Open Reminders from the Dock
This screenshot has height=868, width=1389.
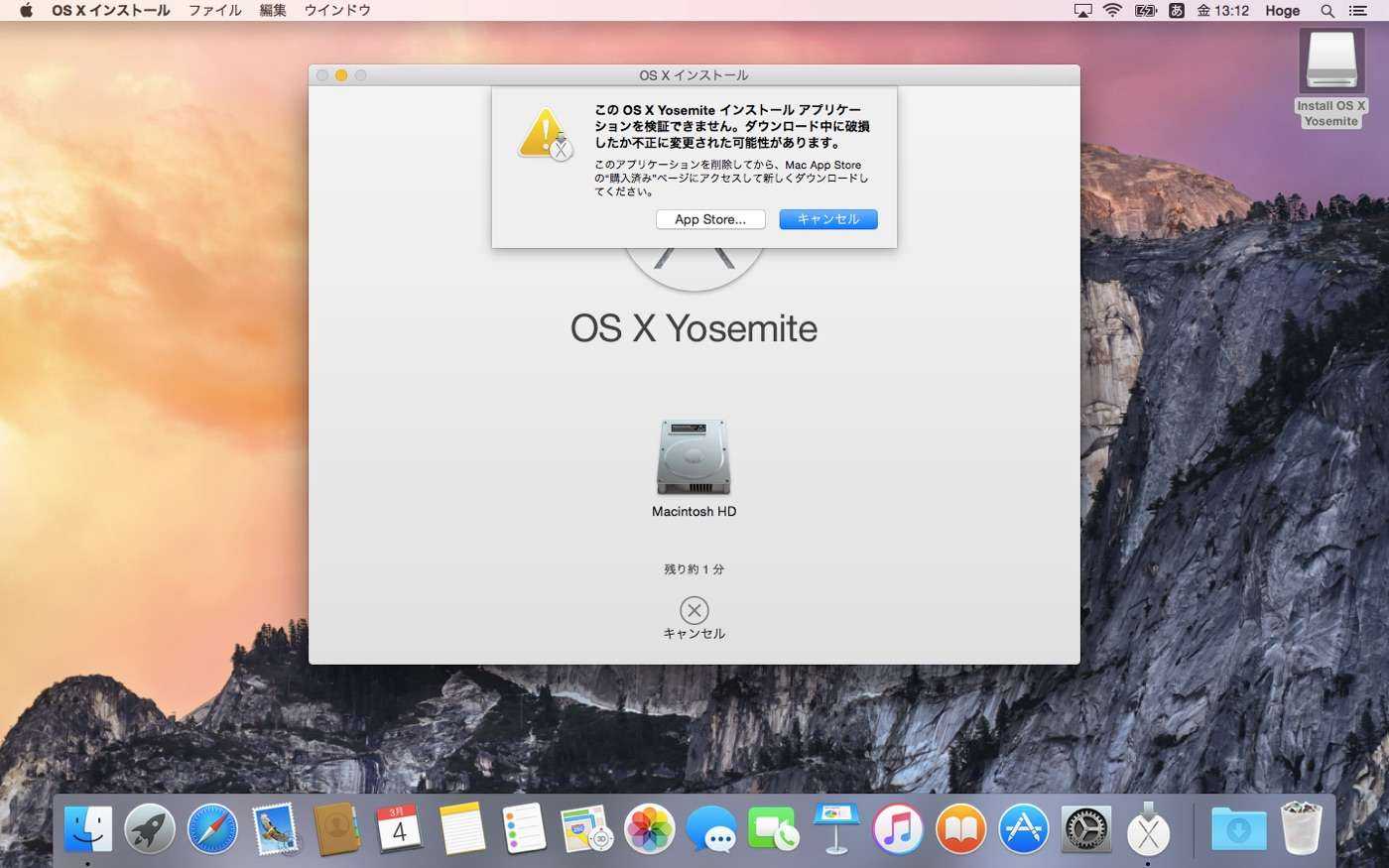pyautogui.click(x=525, y=829)
